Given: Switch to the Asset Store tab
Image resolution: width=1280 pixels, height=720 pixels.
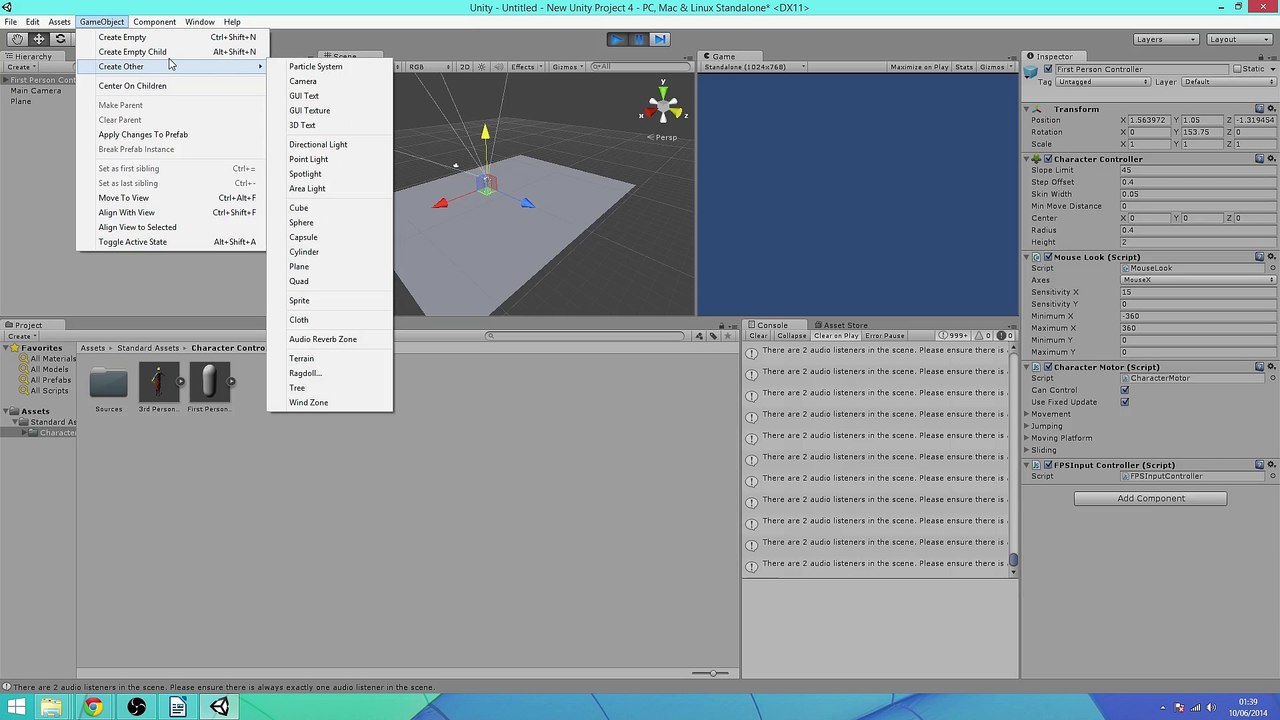Looking at the screenshot, I should [x=841, y=325].
